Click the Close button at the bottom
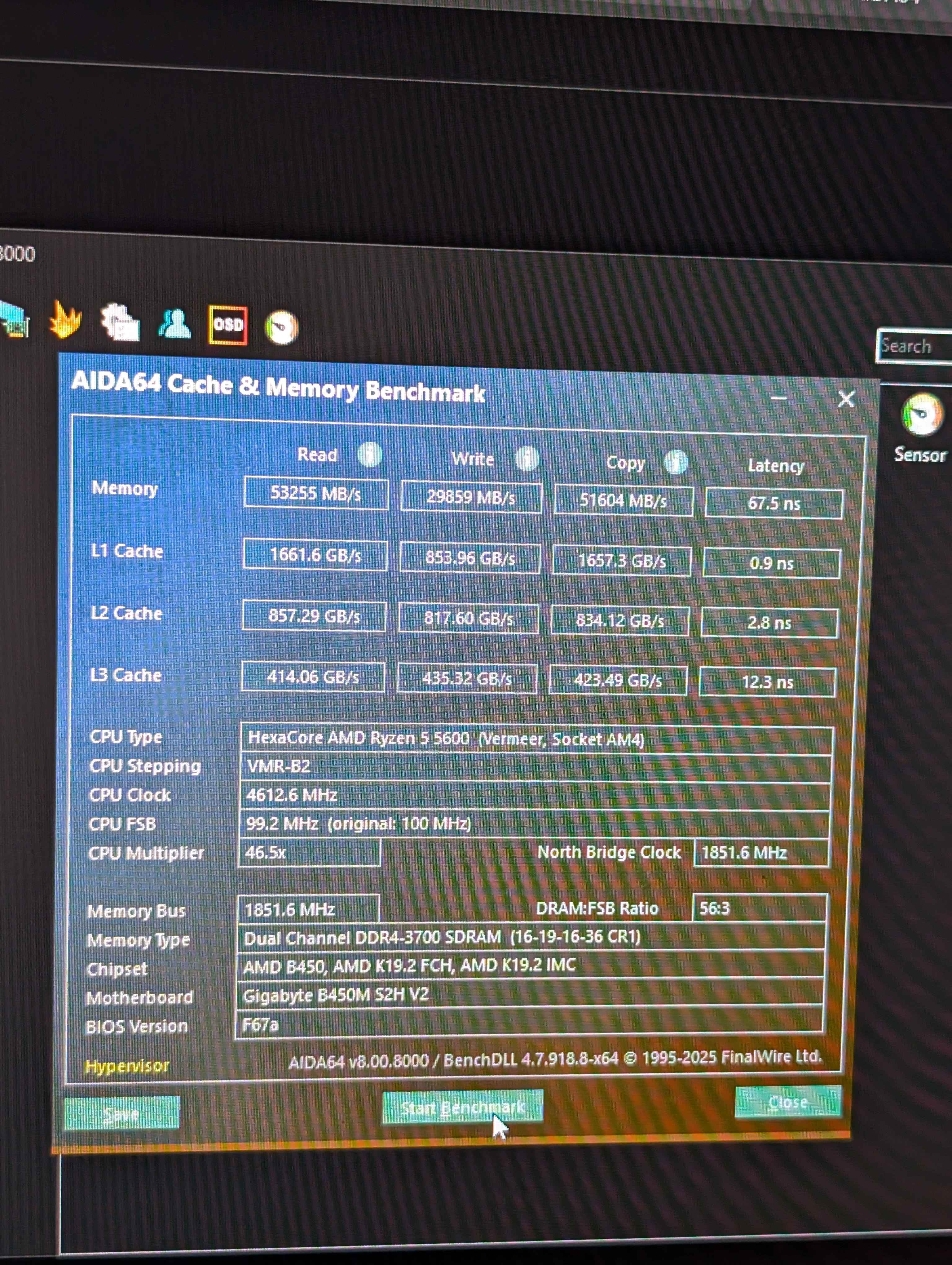 [788, 1102]
